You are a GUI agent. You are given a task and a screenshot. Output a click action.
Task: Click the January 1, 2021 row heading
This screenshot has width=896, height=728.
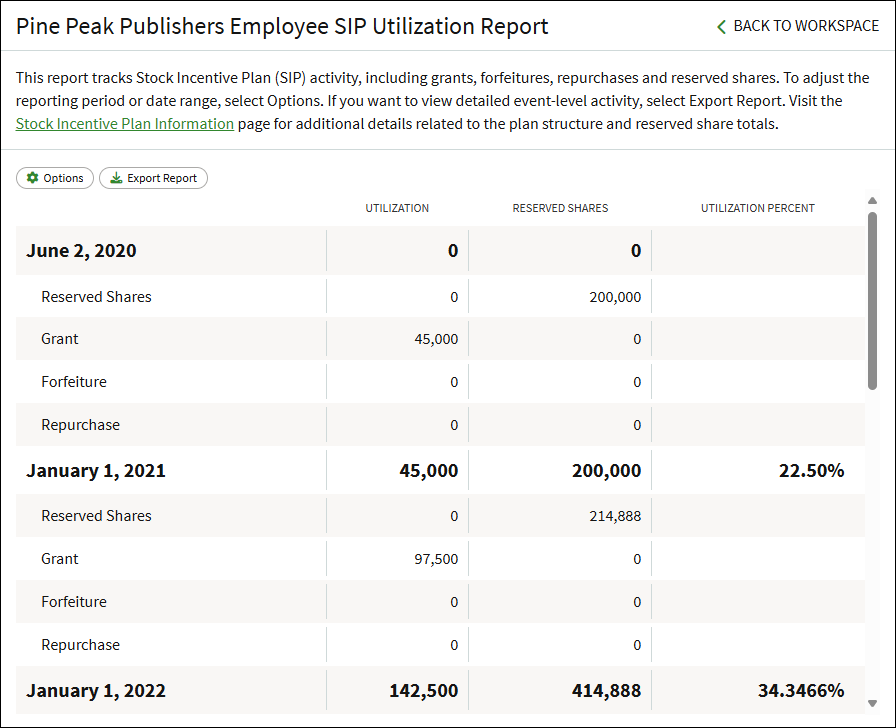96,471
